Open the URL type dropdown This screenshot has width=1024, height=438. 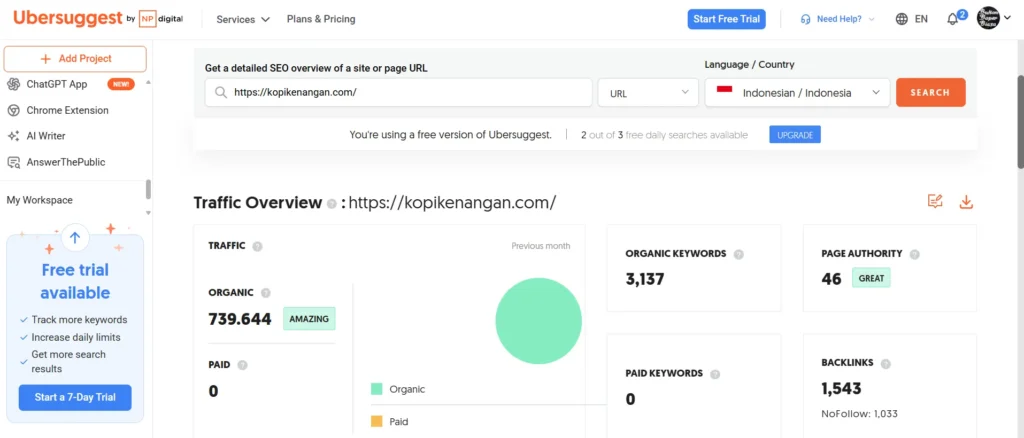[x=650, y=93]
